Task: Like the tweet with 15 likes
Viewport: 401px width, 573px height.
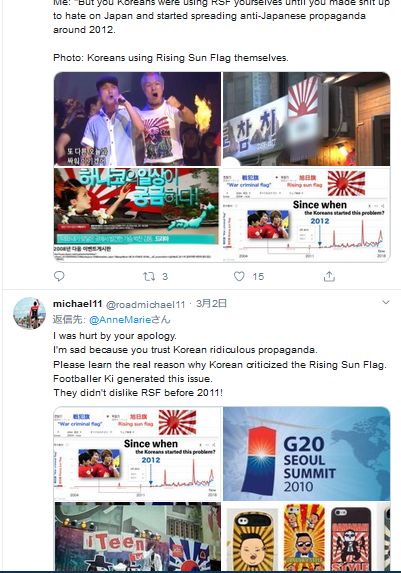Action: tap(239, 276)
